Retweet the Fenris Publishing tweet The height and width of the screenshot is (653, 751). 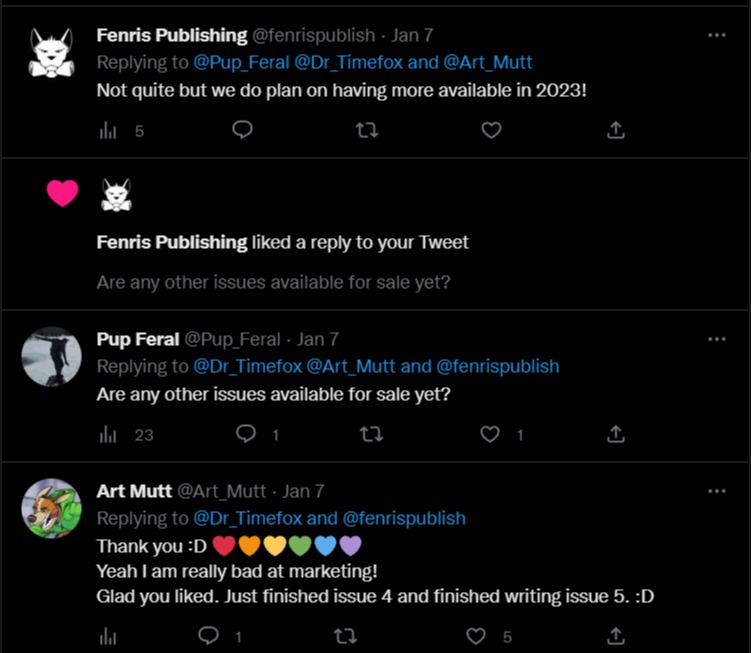point(367,130)
